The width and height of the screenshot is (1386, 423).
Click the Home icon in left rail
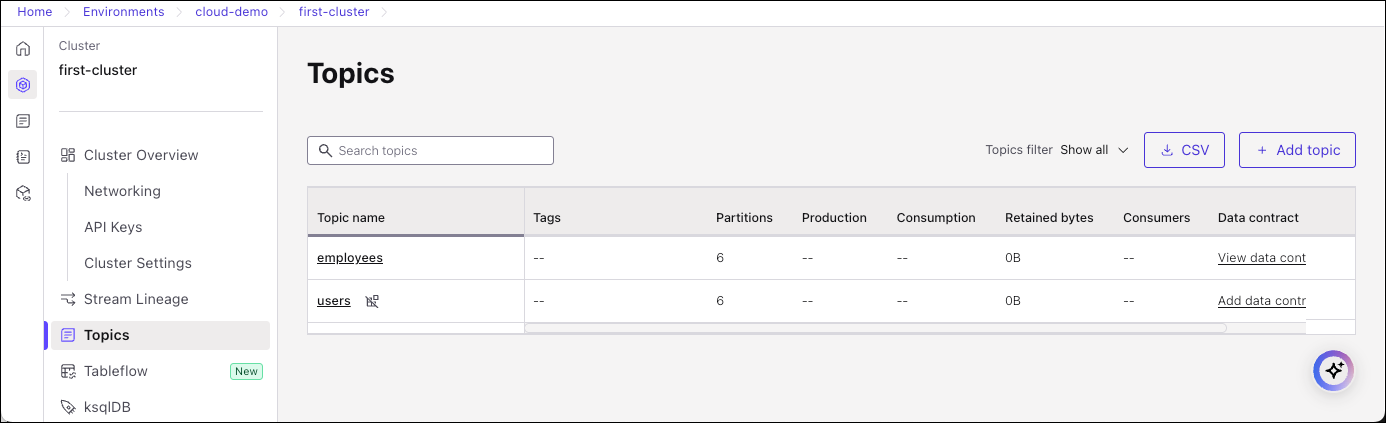(x=23, y=49)
